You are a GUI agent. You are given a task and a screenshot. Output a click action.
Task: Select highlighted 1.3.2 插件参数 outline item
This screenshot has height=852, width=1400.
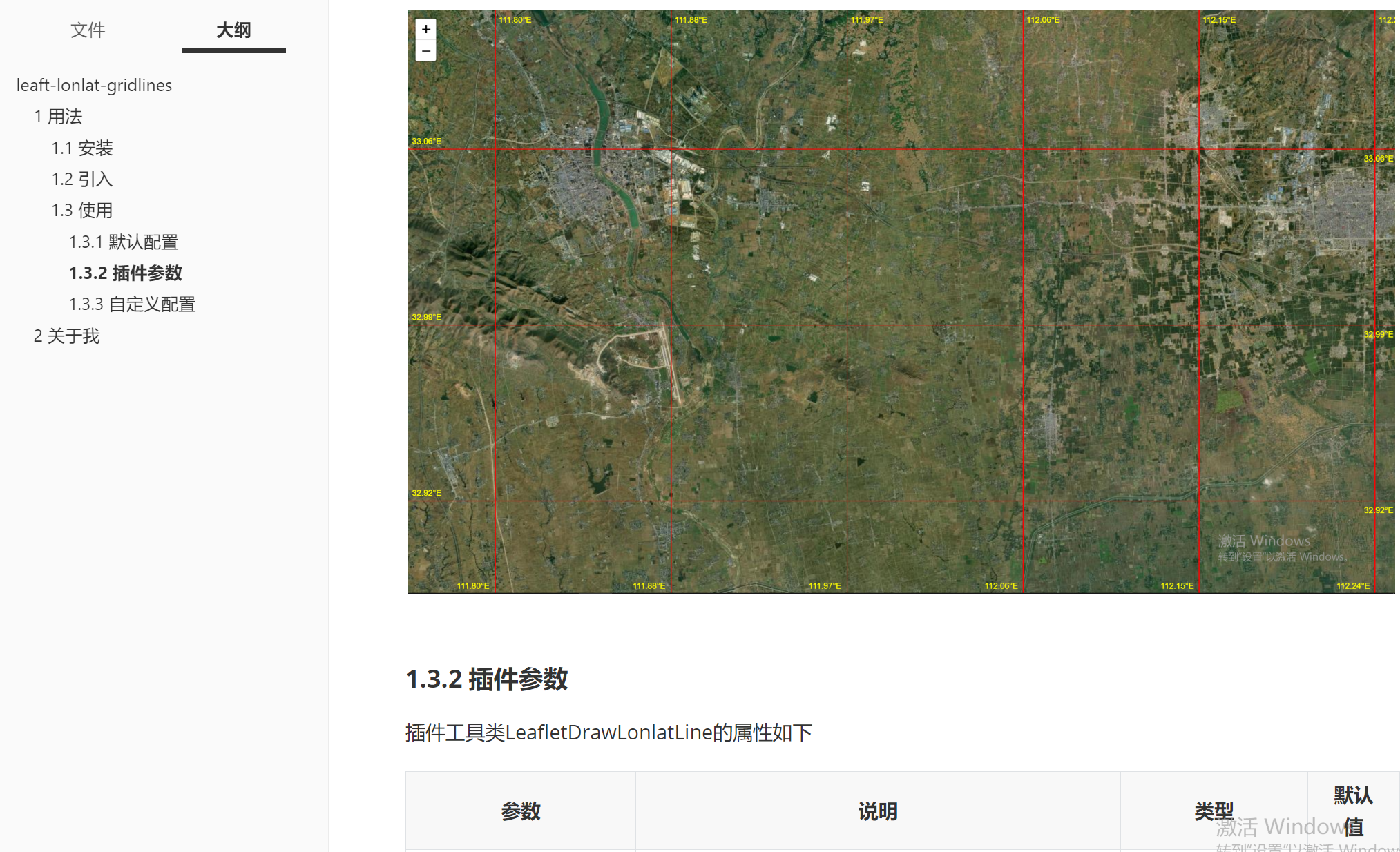[125, 273]
